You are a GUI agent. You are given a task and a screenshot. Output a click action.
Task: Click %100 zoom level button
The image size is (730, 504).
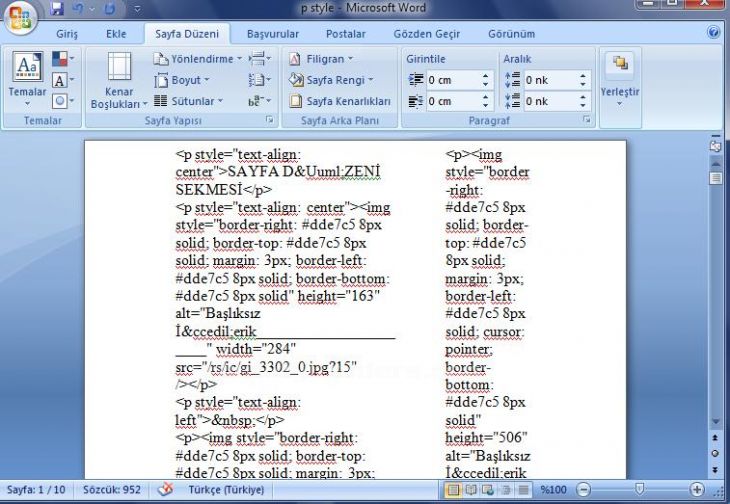click(553, 490)
